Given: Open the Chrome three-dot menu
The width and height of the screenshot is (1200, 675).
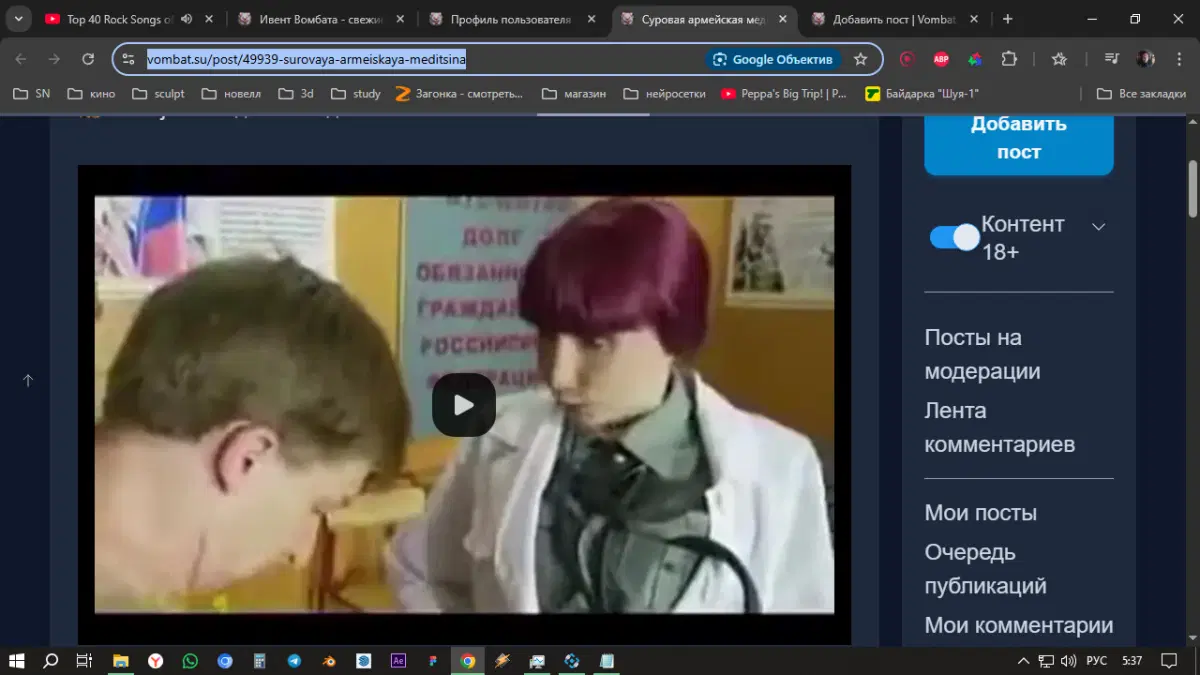Looking at the screenshot, I should tap(1178, 59).
